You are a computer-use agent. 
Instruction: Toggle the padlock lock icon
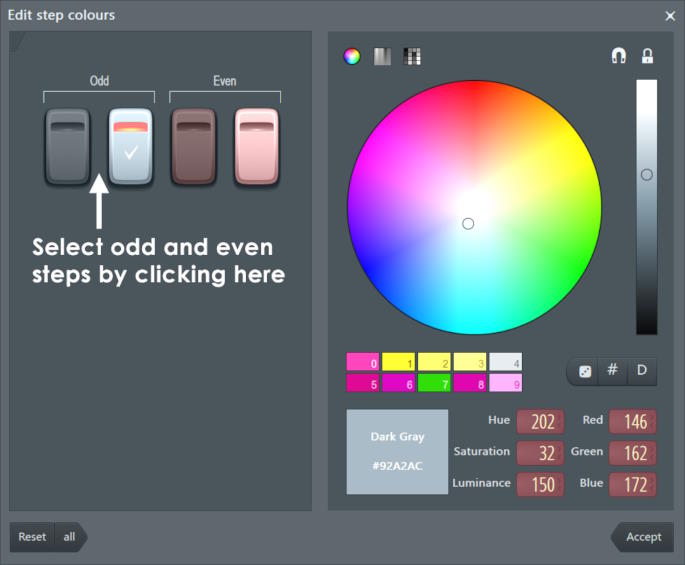(647, 57)
